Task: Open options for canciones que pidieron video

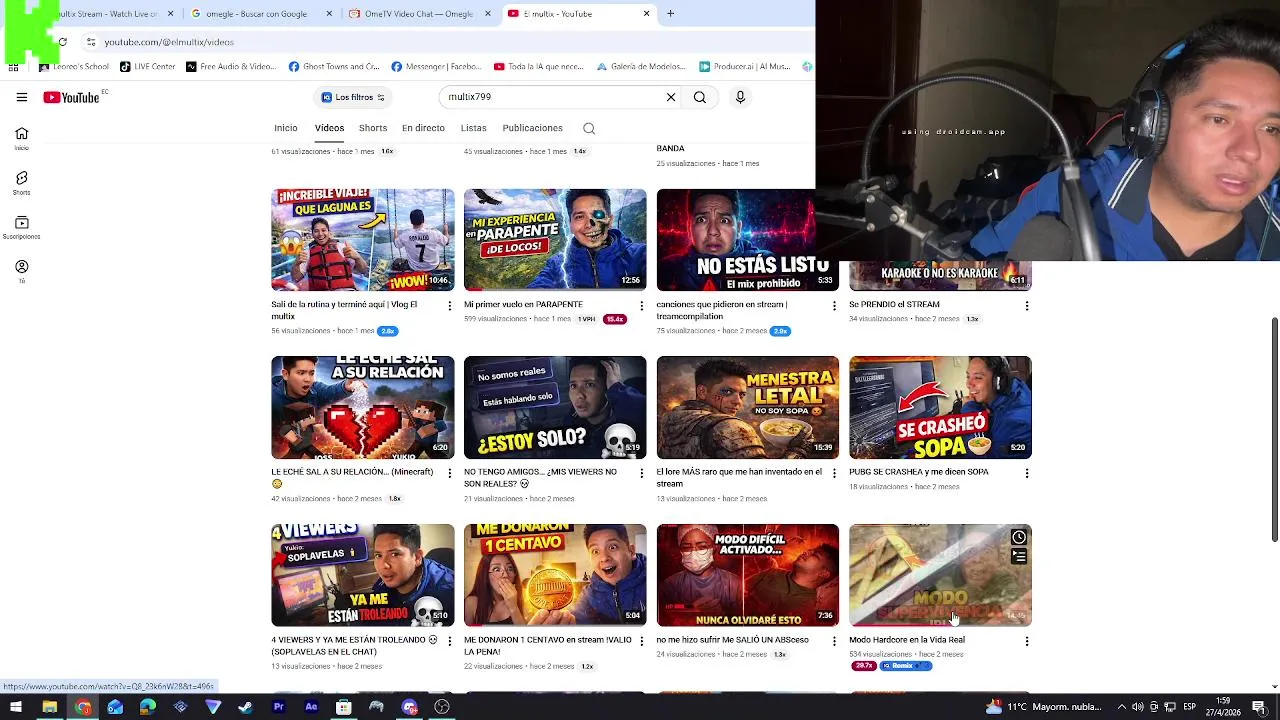Action: click(x=834, y=306)
